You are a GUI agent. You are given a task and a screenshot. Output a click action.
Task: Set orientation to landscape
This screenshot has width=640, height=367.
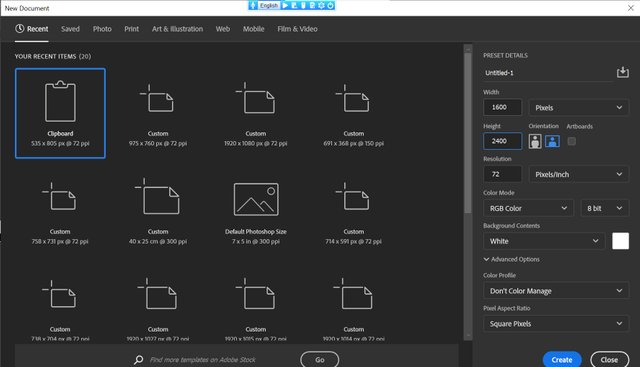[552, 141]
